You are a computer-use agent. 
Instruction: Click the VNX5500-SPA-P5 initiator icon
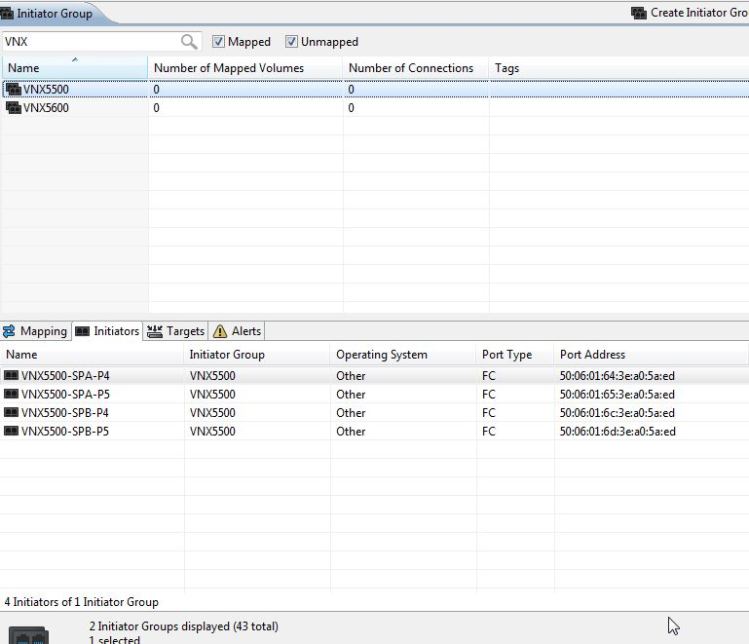point(11,394)
